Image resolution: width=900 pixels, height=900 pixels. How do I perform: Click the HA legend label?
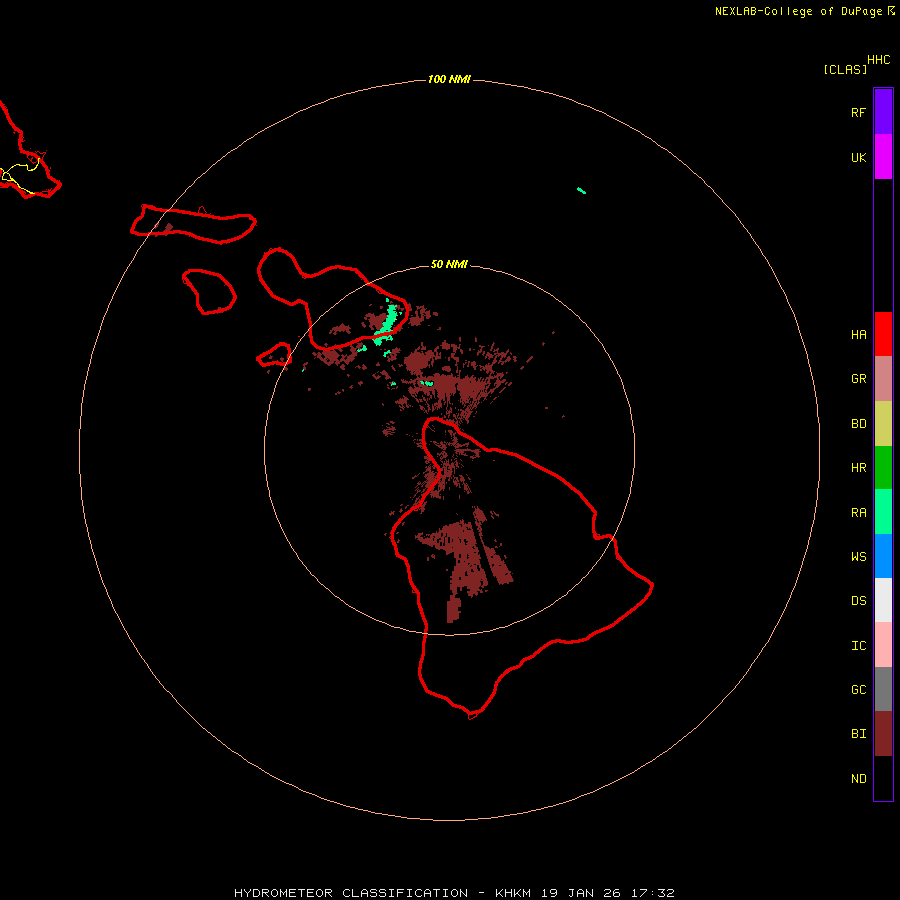pos(858,335)
